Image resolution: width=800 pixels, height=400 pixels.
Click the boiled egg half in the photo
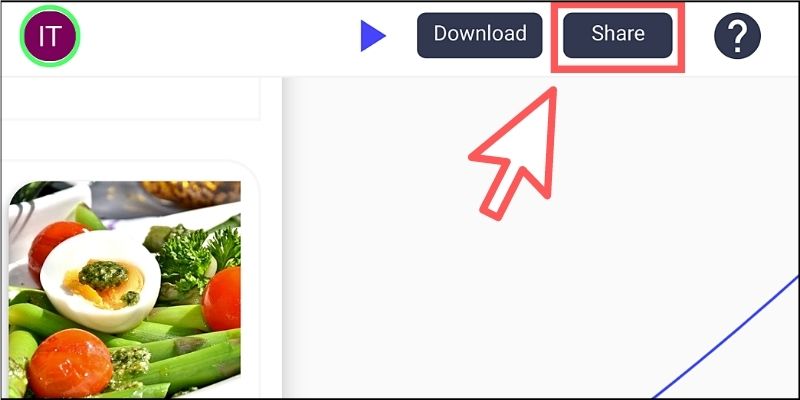tap(101, 281)
